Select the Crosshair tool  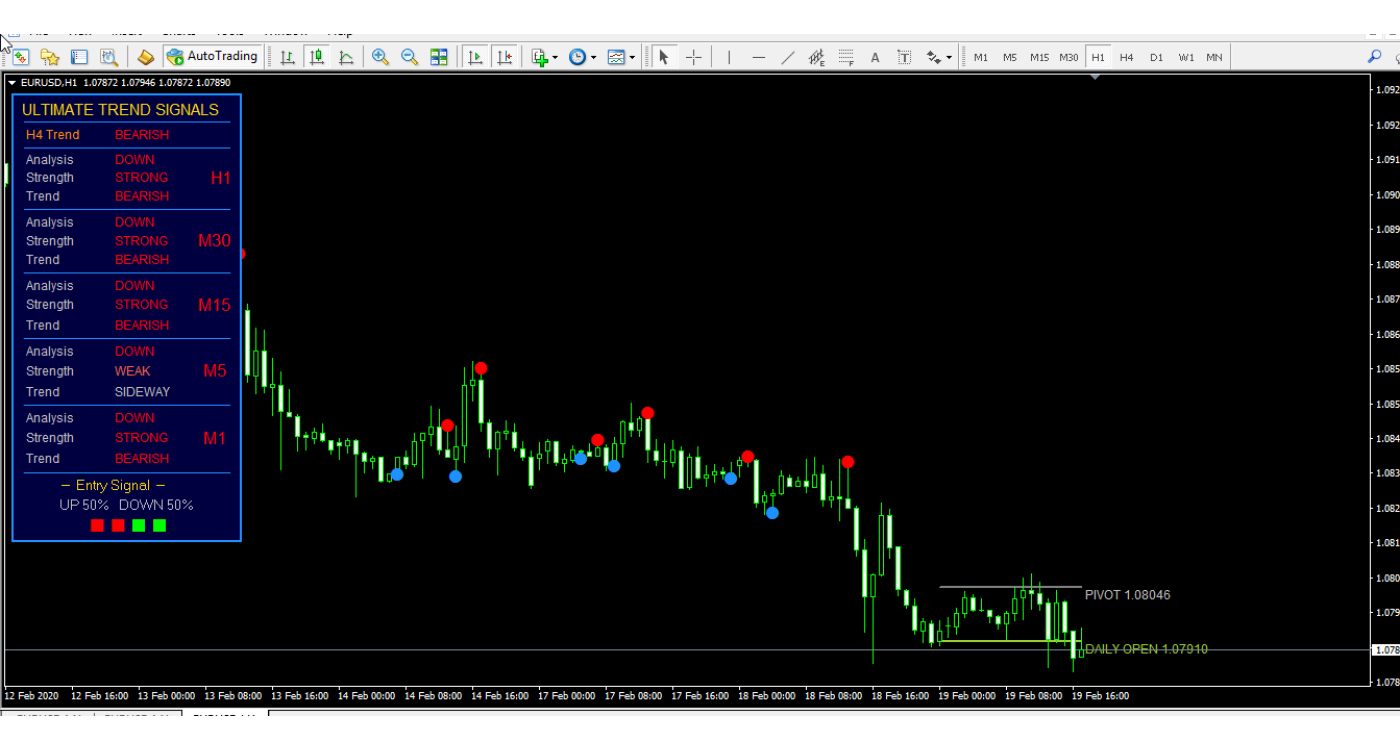tap(693, 57)
